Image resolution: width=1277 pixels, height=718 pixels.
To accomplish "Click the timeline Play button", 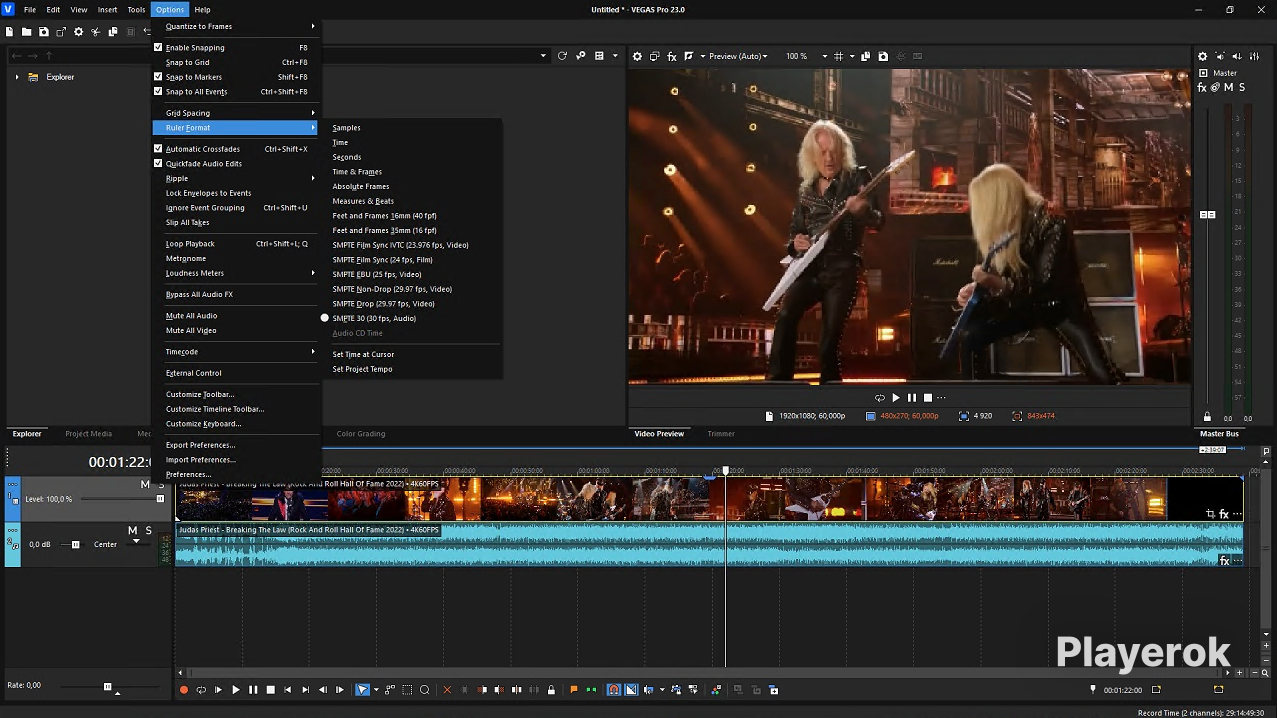I will pyautogui.click(x=236, y=690).
